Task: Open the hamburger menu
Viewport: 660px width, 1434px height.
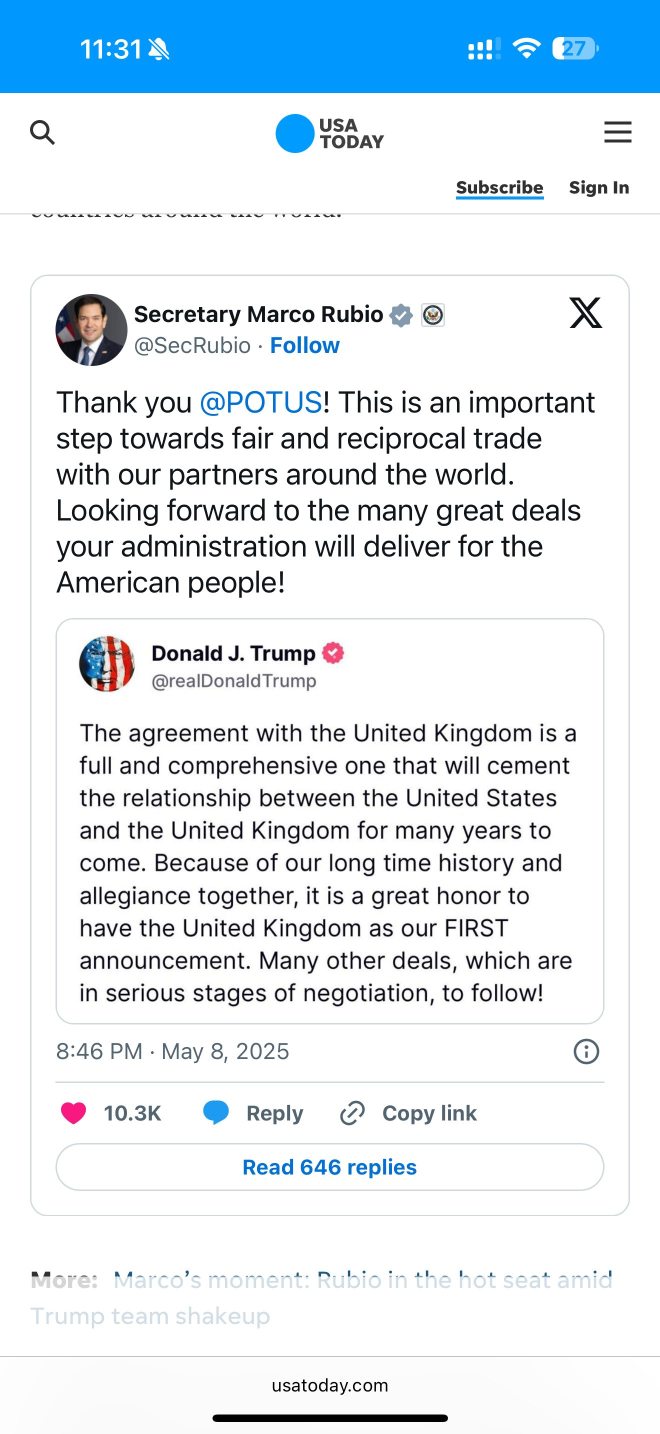Action: pos(618,132)
